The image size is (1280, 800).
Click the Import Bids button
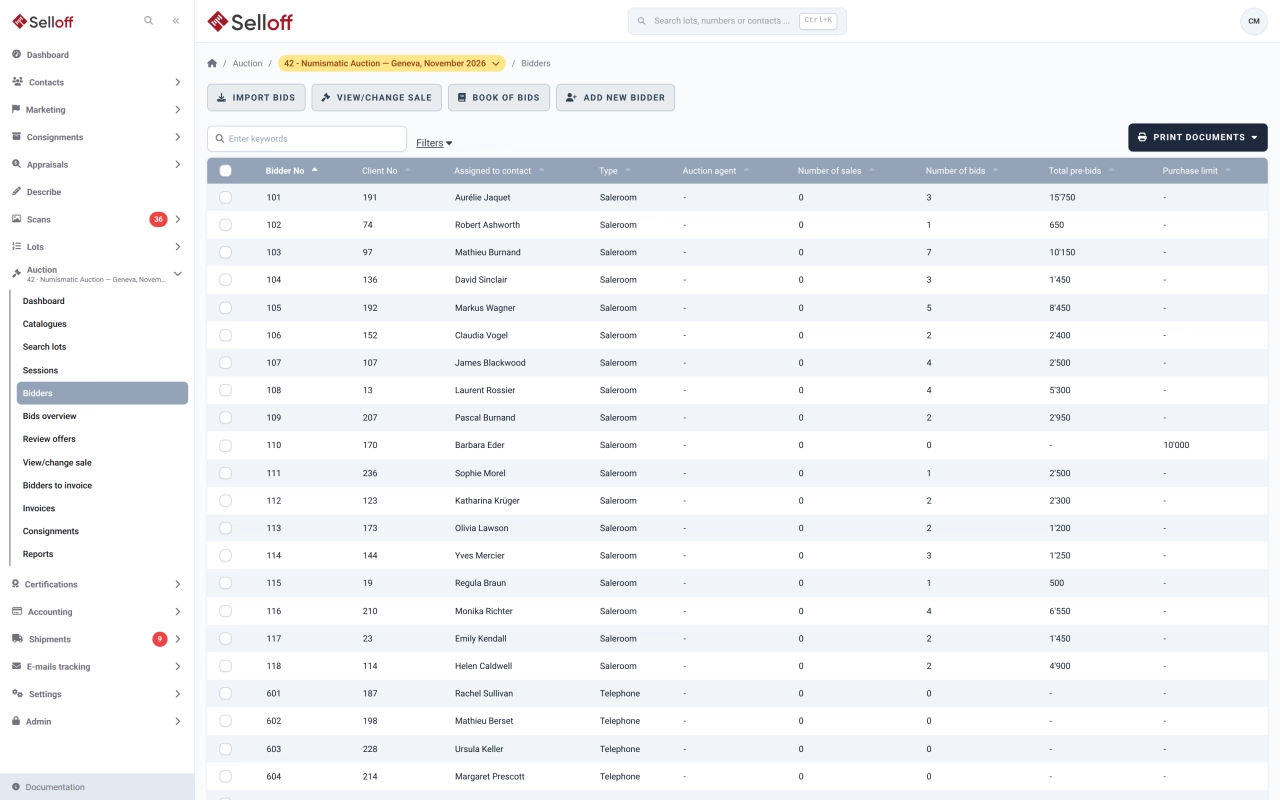pyautogui.click(x=256, y=97)
